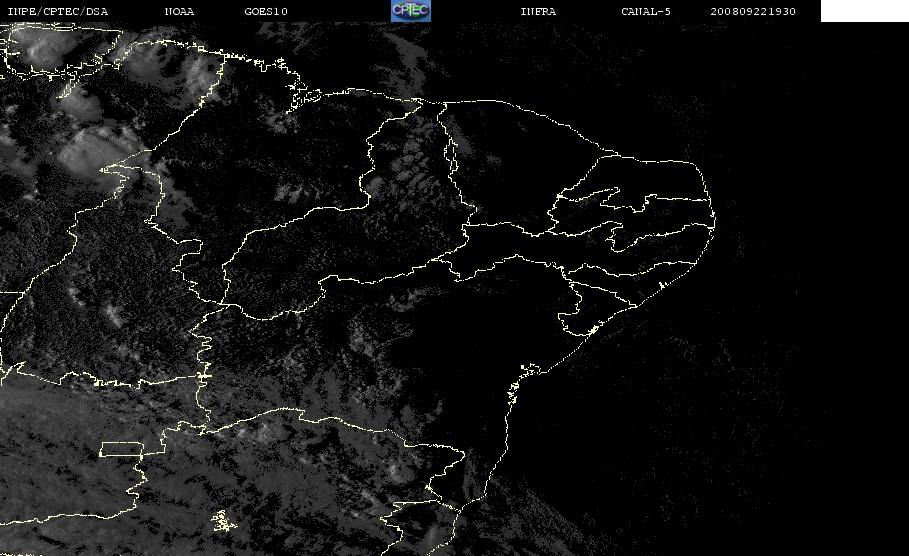Viewport: 909px width, 556px height.
Task: Select the NOAA label in the header
Action: pyautogui.click(x=179, y=12)
